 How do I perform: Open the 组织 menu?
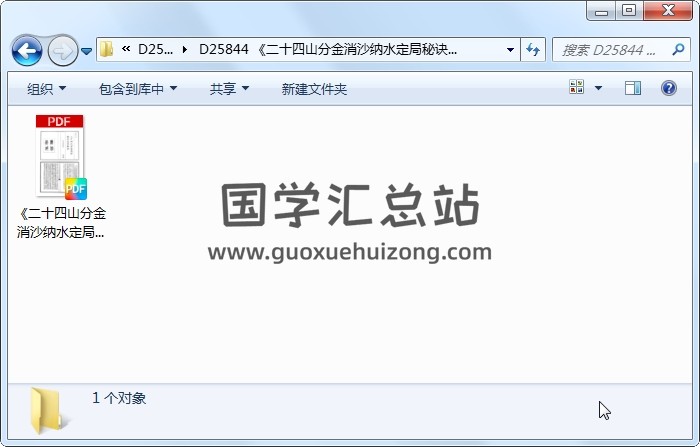point(46,89)
